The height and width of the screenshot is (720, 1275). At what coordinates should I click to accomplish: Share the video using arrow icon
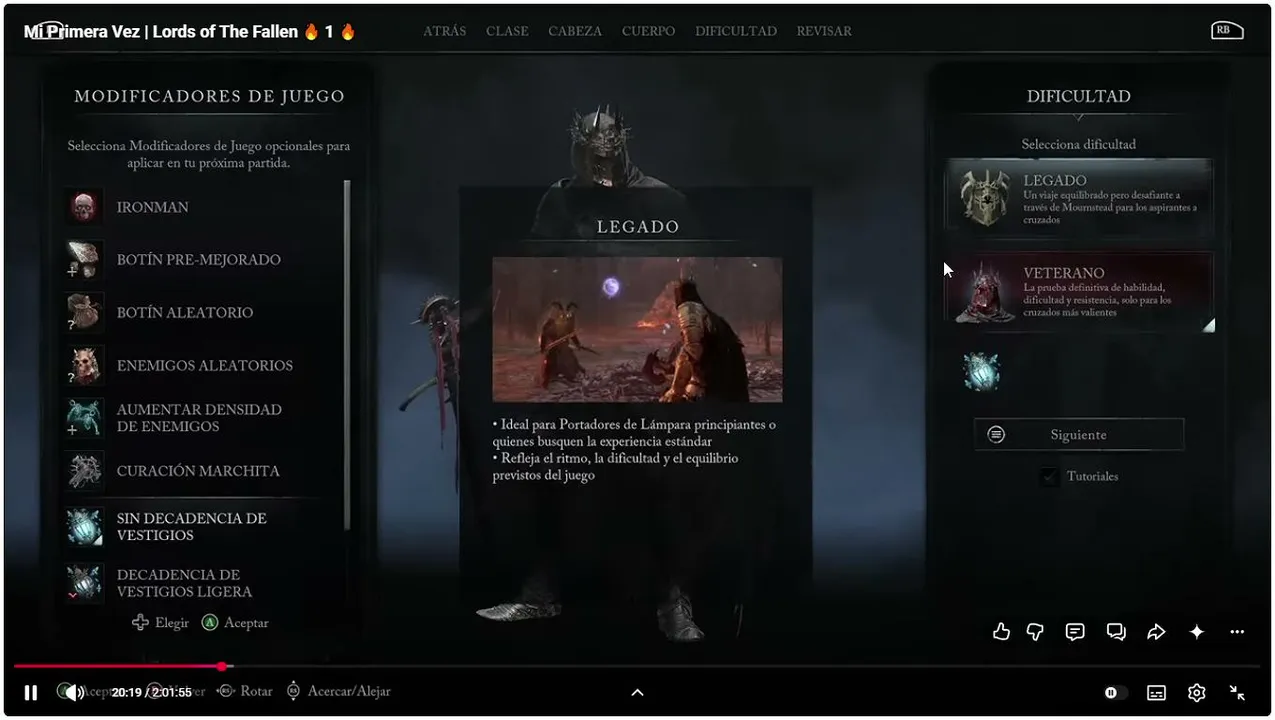pyautogui.click(x=1156, y=632)
